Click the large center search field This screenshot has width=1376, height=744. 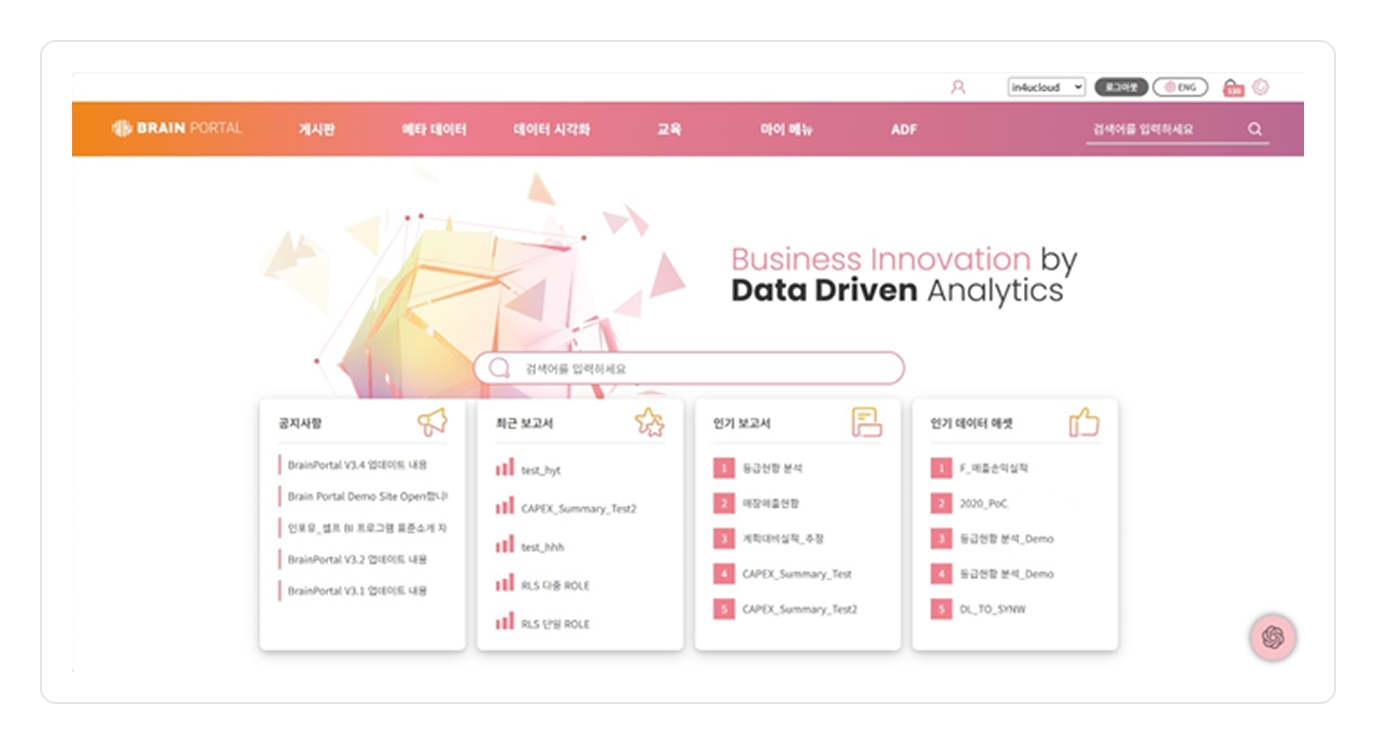[688, 368]
